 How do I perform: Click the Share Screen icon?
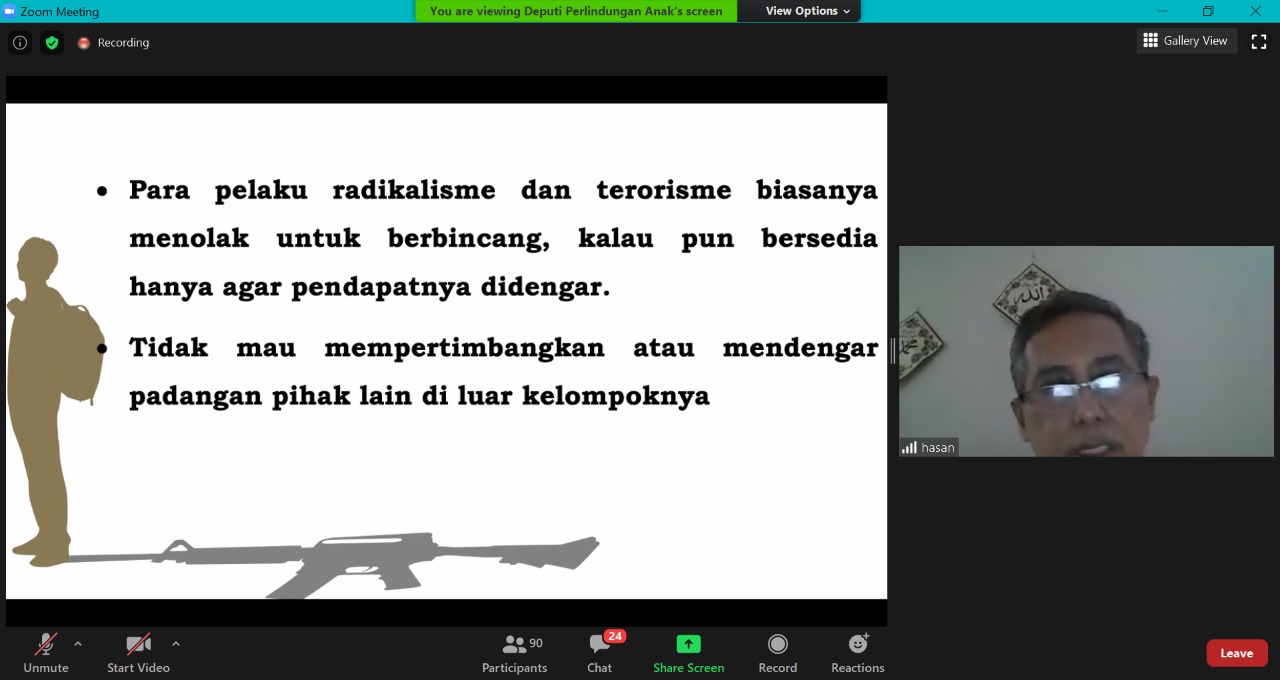pos(688,644)
